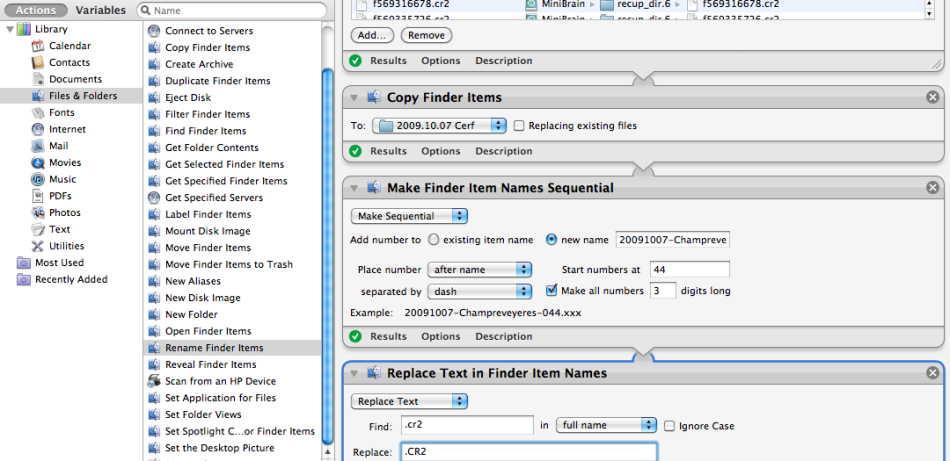Open the Place number after name dropdown
The height and width of the screenshot is (461, 950).
tap(479, 270)
